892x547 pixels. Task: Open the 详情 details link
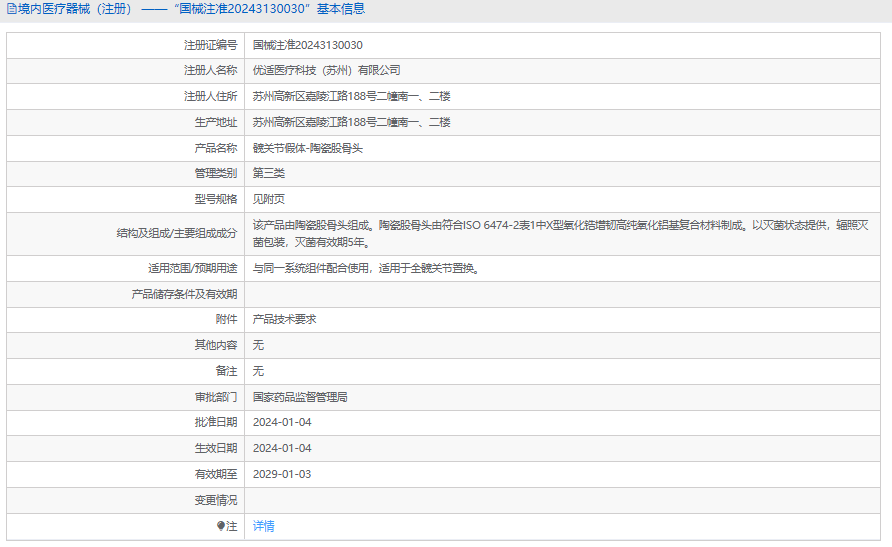tap(263, 526)
